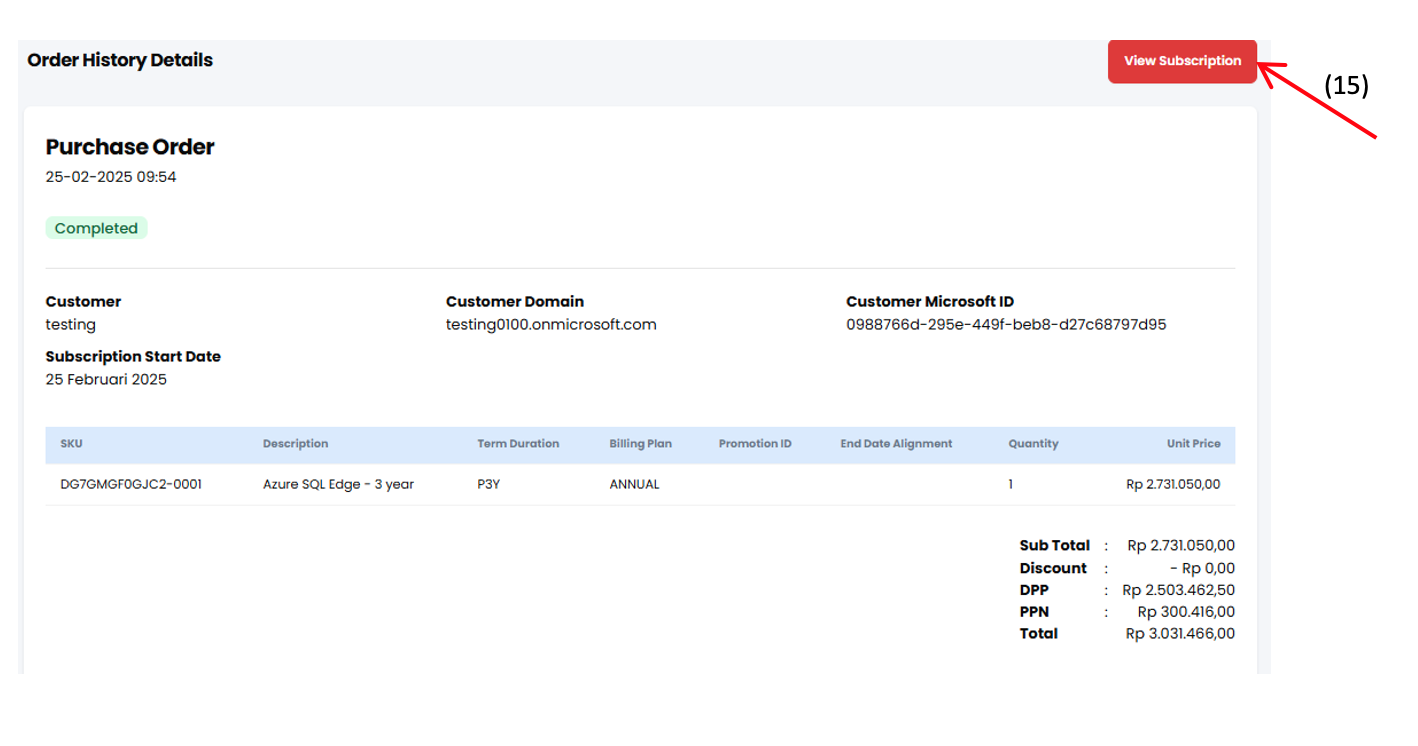The image size is (1418, 746).
Task: Select the Quantity column header
Action: click(x=1033, y=444)
